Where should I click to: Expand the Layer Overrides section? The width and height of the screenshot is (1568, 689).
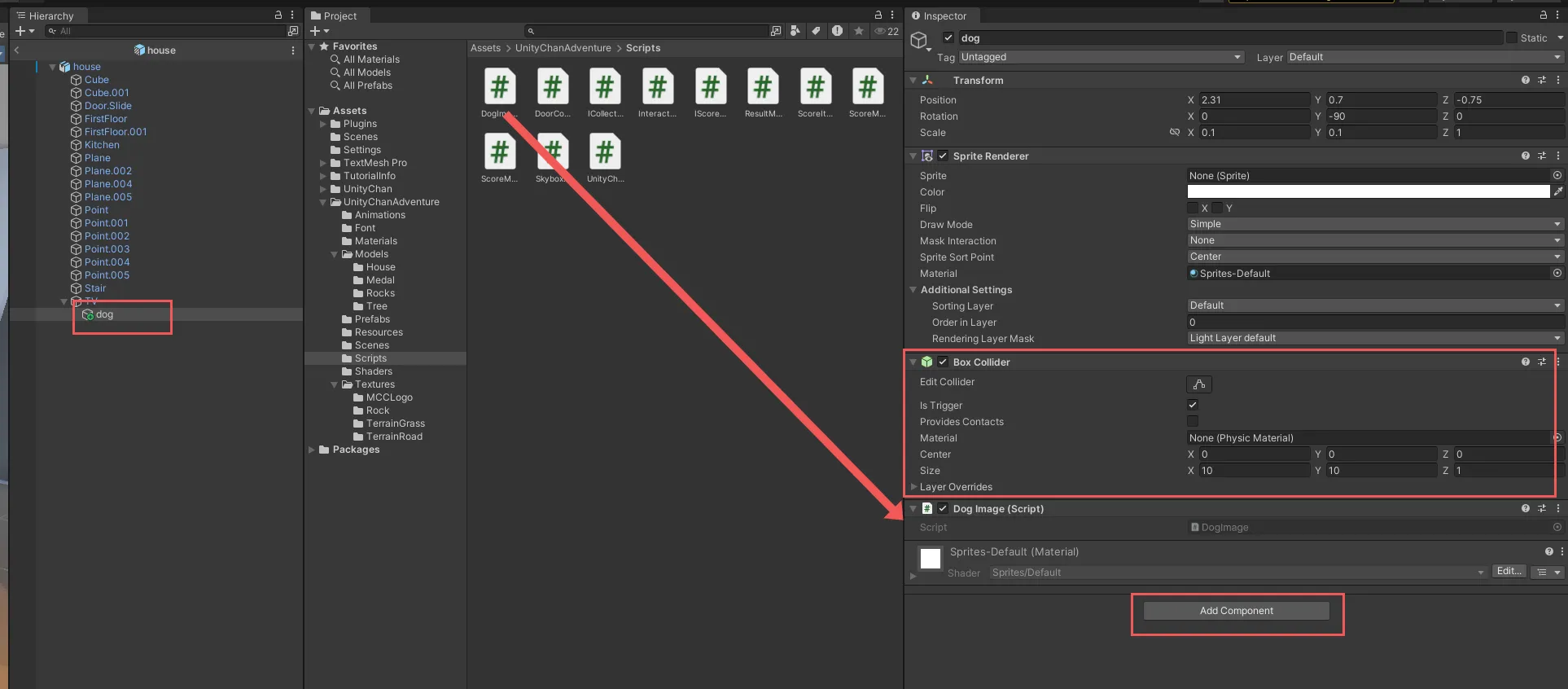[x=914, y=487]
